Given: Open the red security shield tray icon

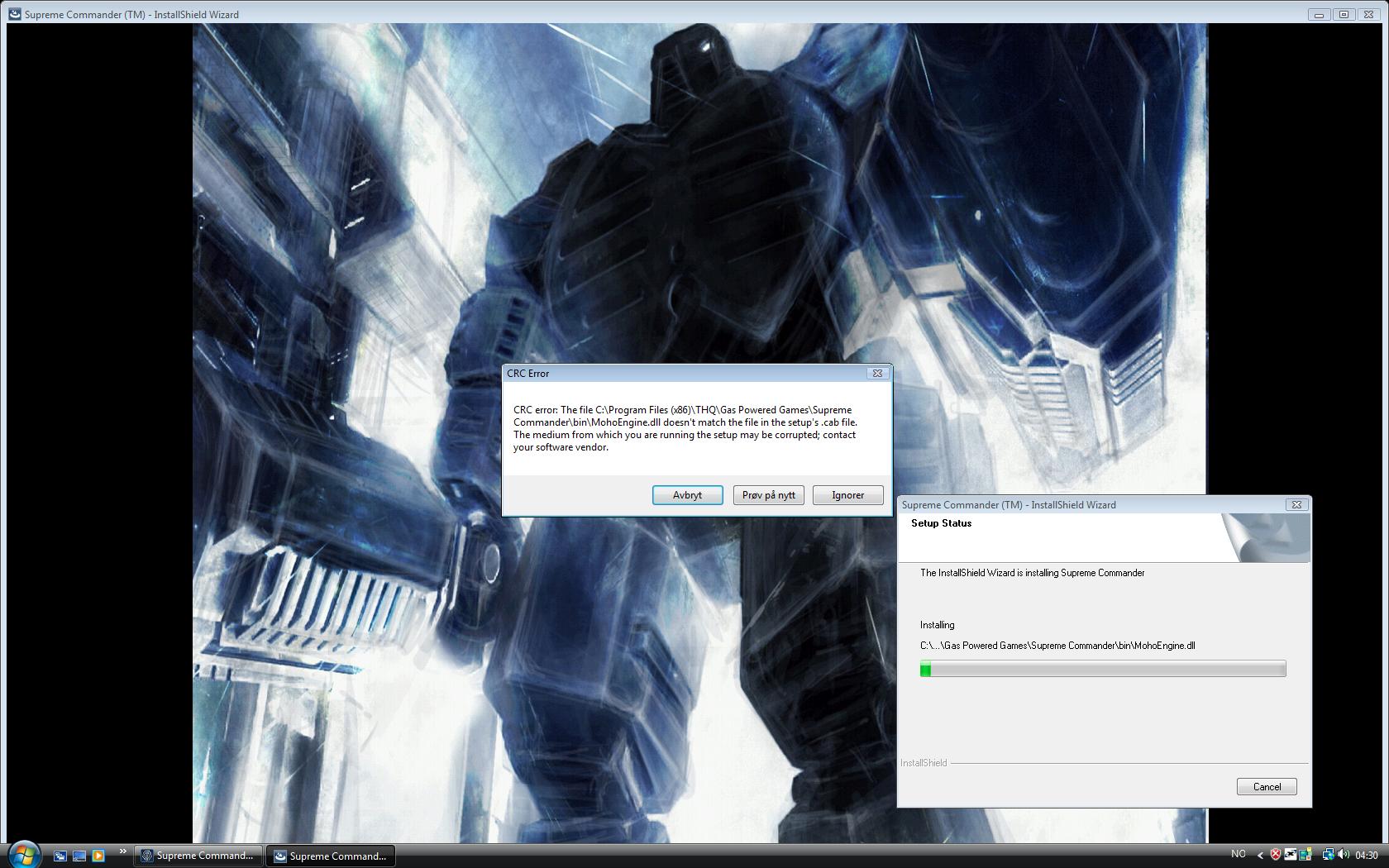Looking at the screenshot, I should tap(1276, 856).
